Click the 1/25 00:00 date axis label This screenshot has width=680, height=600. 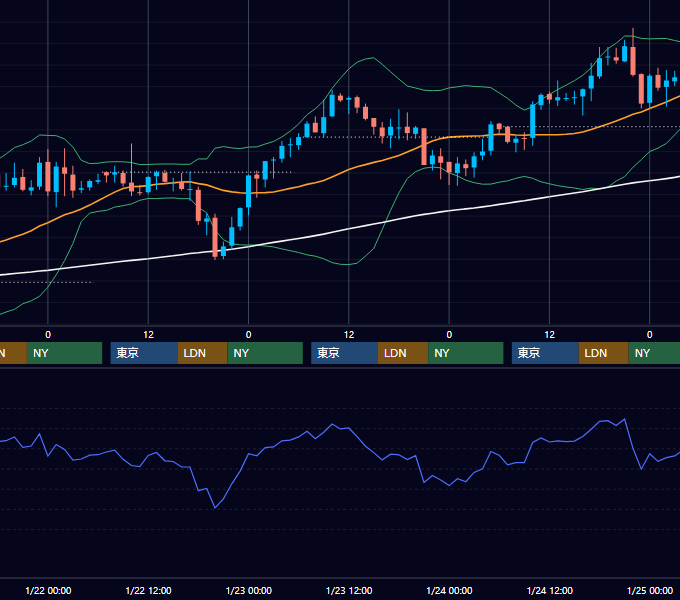[x=650, y=590]
